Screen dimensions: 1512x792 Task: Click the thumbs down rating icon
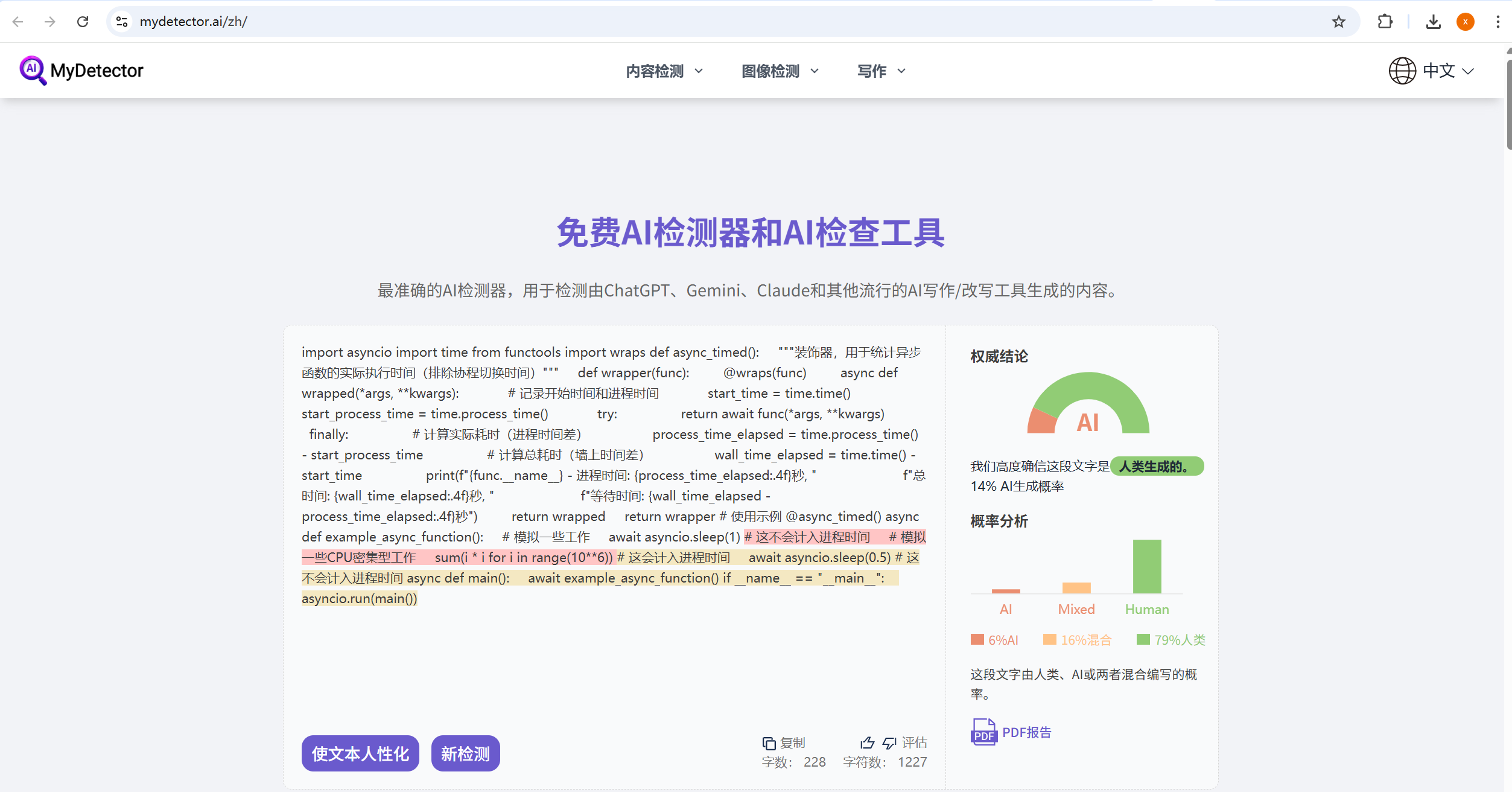click(x=889, y=742)
